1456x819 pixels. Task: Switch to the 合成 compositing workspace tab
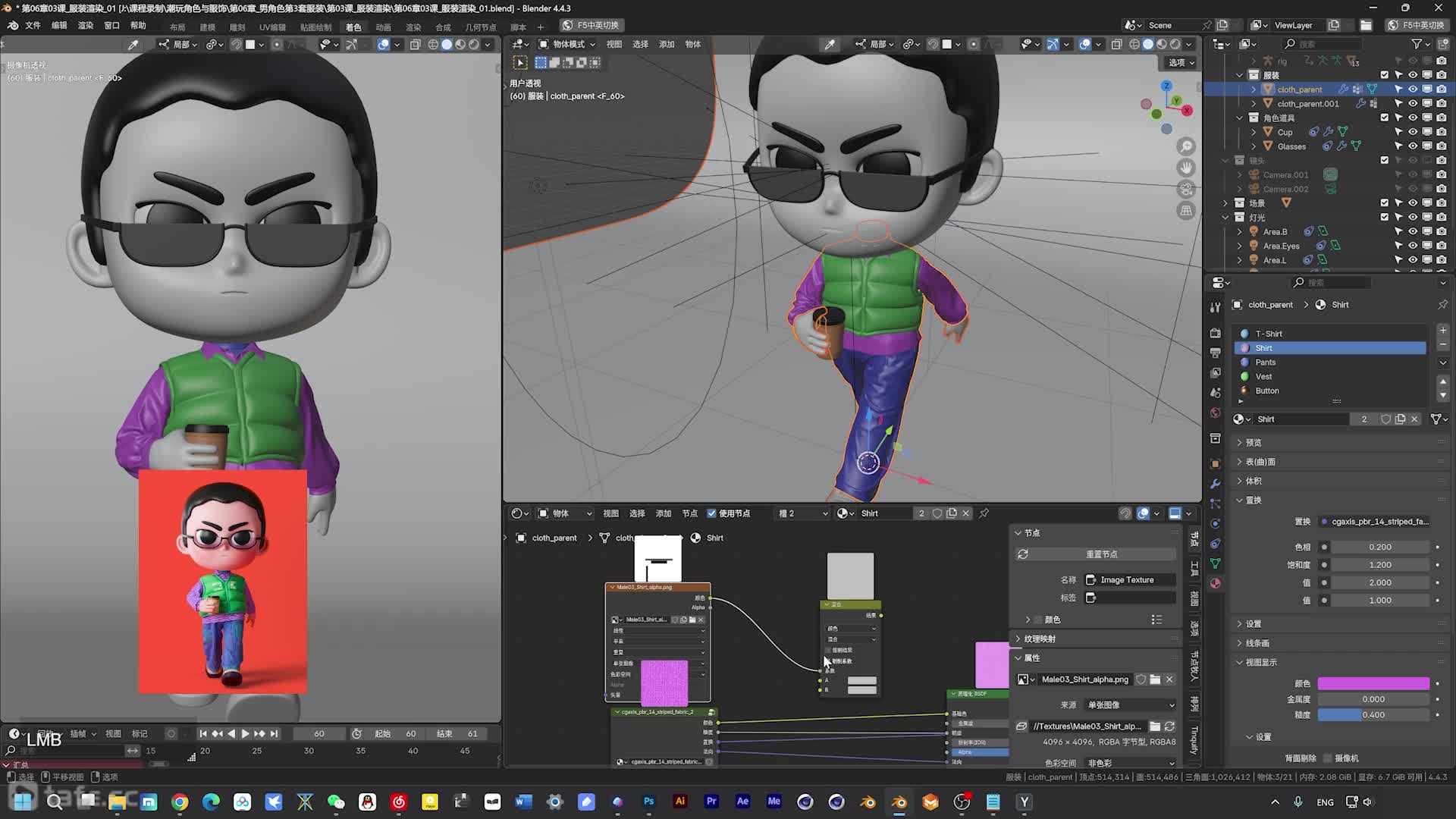[443, 27]
